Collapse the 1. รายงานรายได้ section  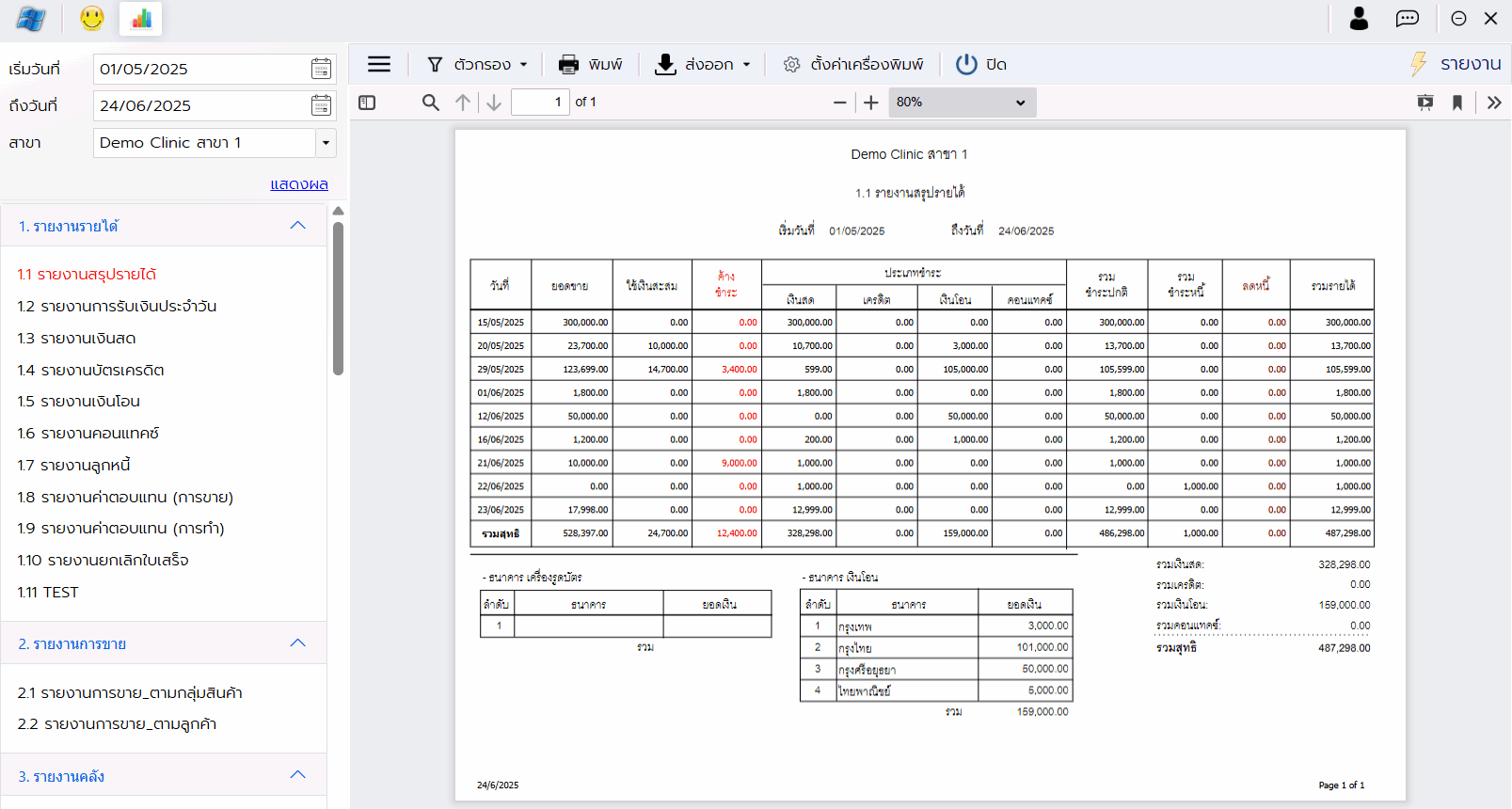point(298,226)
